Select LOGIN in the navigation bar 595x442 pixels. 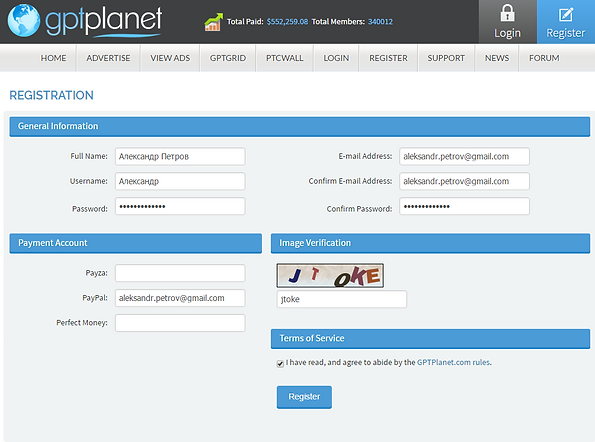click(x=336, y=58)
